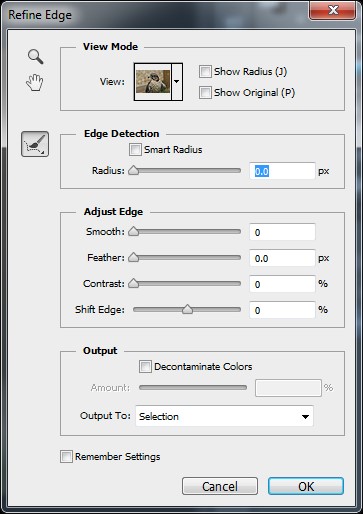Click the bird View mode thumbnail
This screenshot has width=363, height=514.
[153, 82]
